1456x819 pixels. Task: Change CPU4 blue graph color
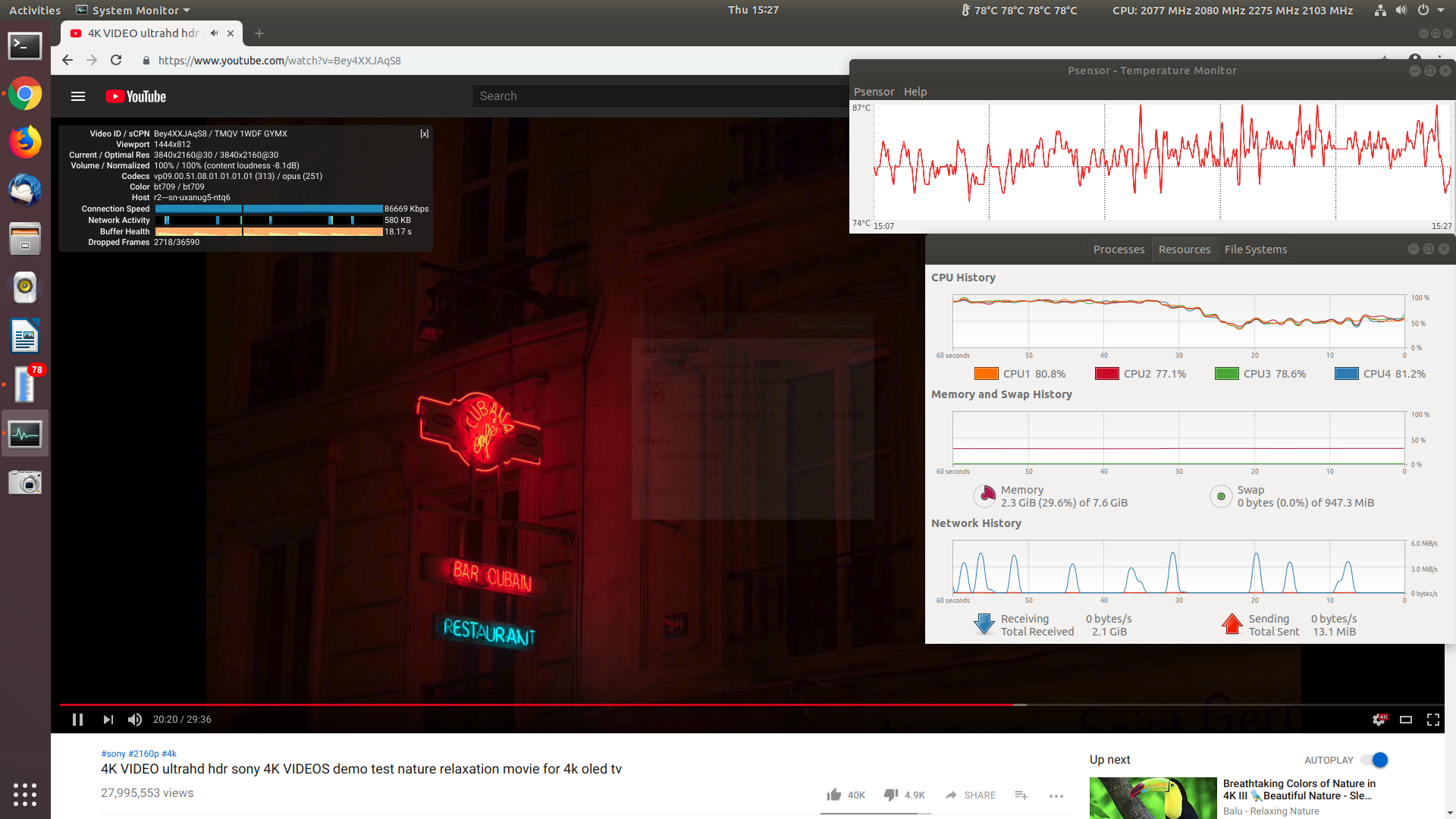pos(1346,374)
